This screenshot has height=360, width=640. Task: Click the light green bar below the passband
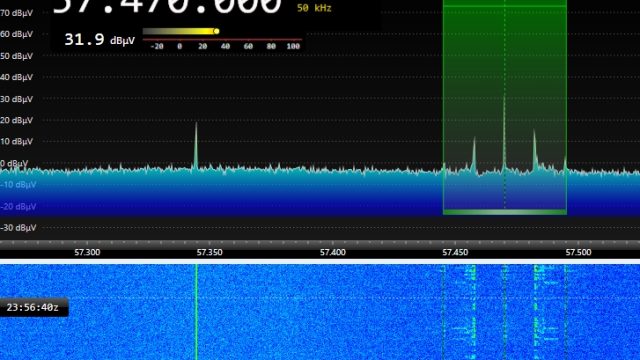pyautogui.click(x=504, y=212)
